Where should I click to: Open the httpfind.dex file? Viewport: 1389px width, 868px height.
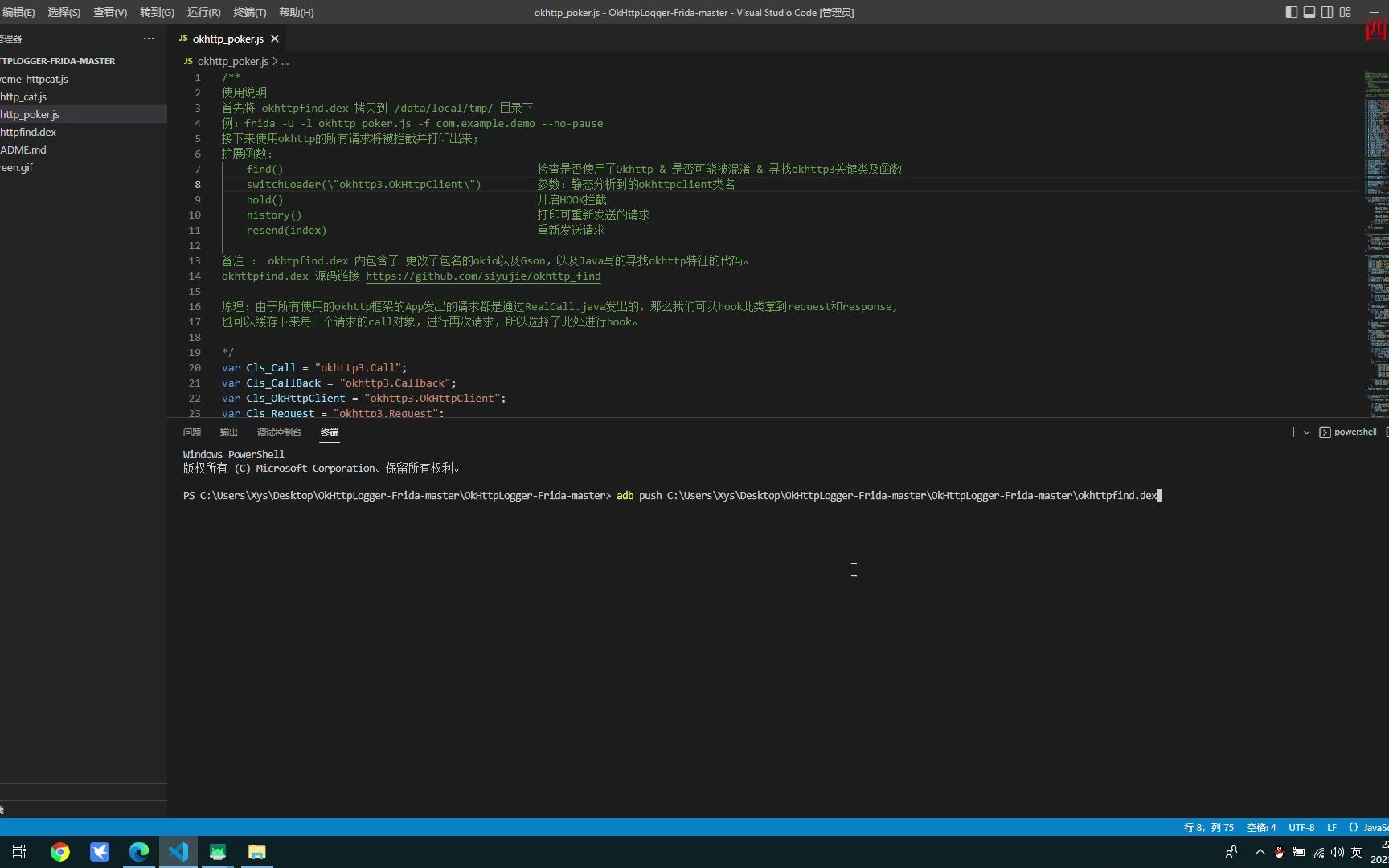(28, 132)
